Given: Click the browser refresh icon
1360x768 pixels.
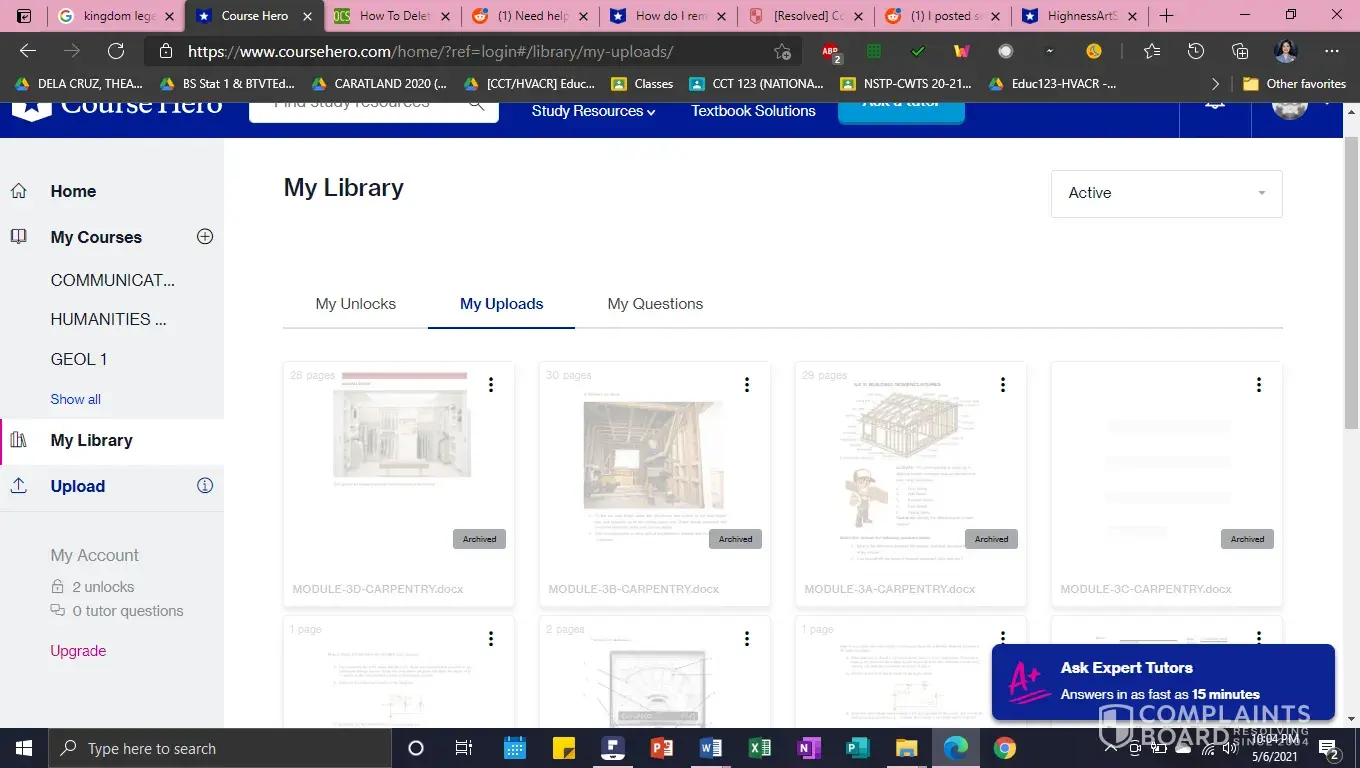Looking at the screenshot, I should pyautogui.click(x=116, y=52).
